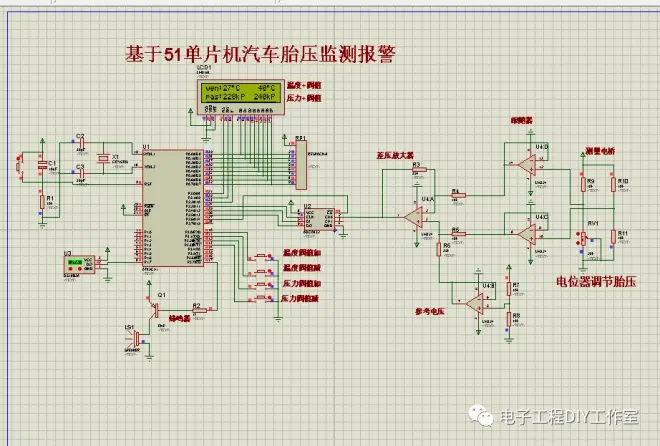Click capacitor C2 symbol
The image size is (660, 446).
pos(81,143)
